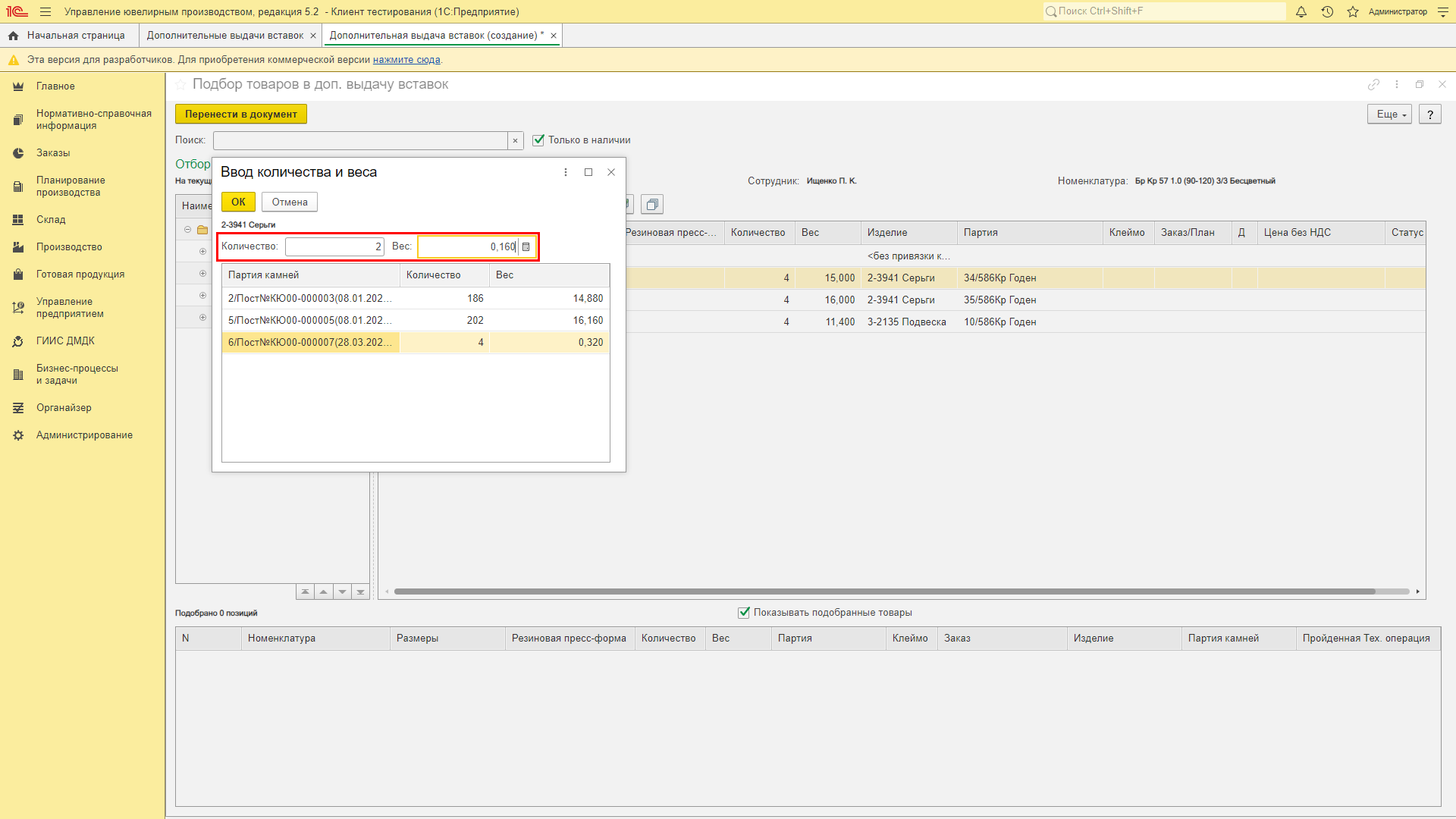The width and height of the screenshot is (1456, 819).
Task: Get a link to the form
Action: tap(1373, 85)
